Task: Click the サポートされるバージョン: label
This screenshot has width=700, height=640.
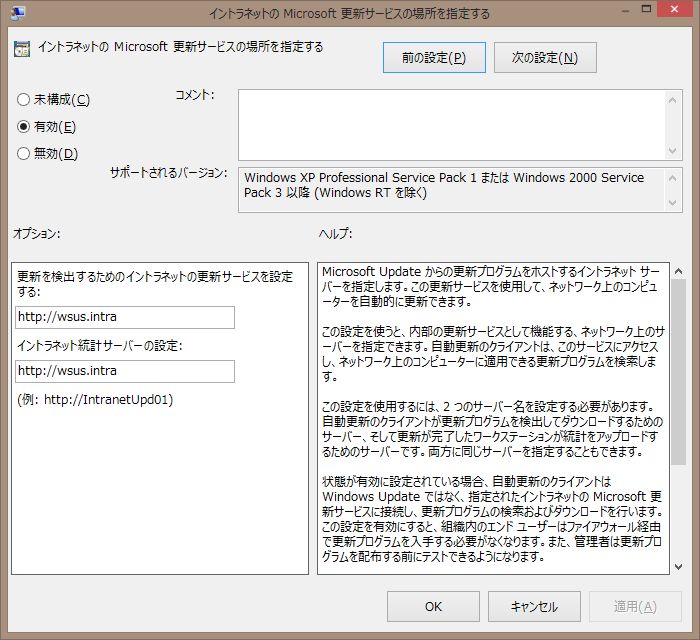Action: coord(168,173)
